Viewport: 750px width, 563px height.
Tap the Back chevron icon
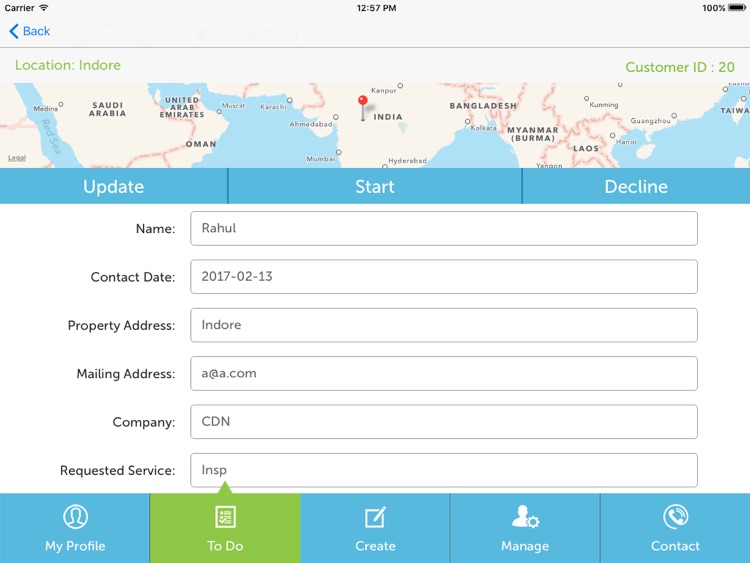[14, 31]
